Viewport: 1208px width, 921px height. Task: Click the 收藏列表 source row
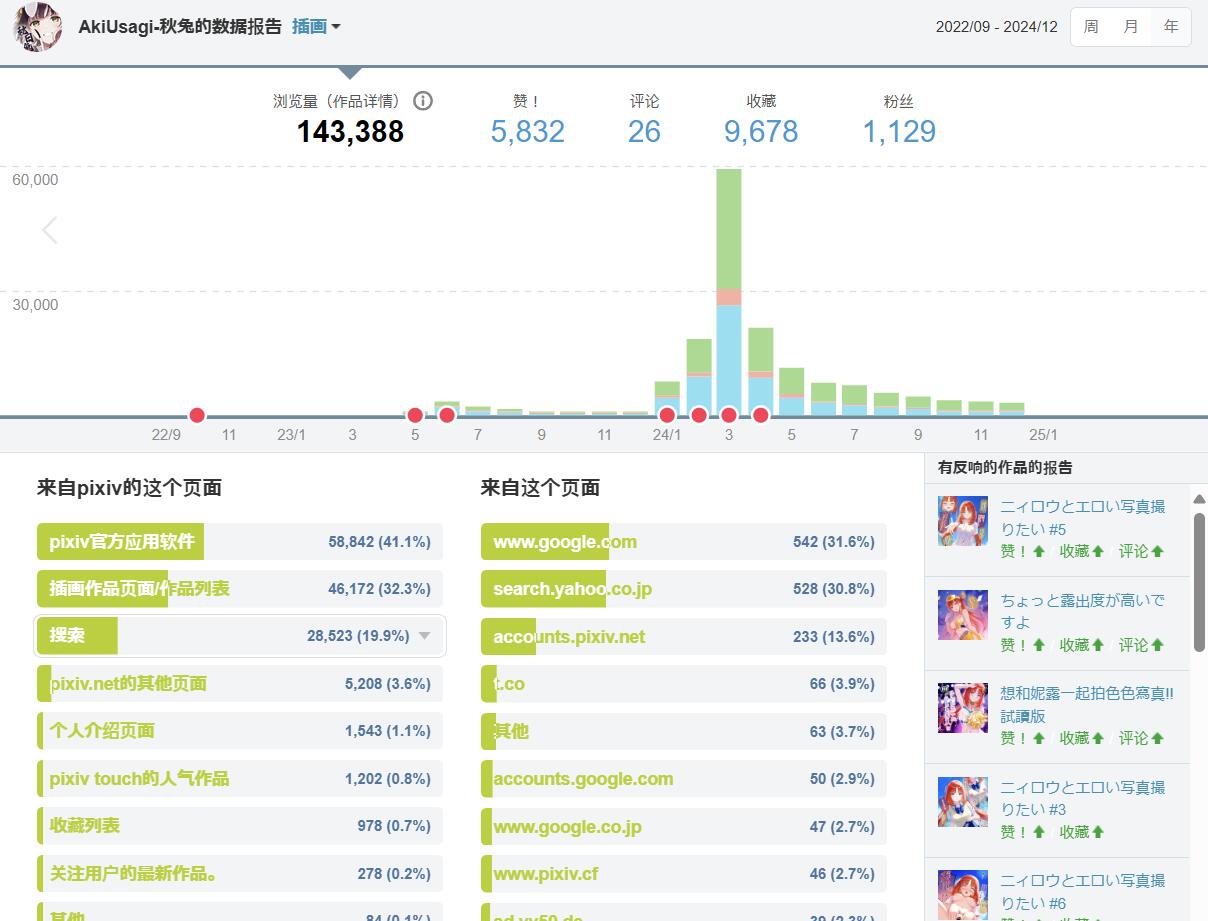pos(240,826)
